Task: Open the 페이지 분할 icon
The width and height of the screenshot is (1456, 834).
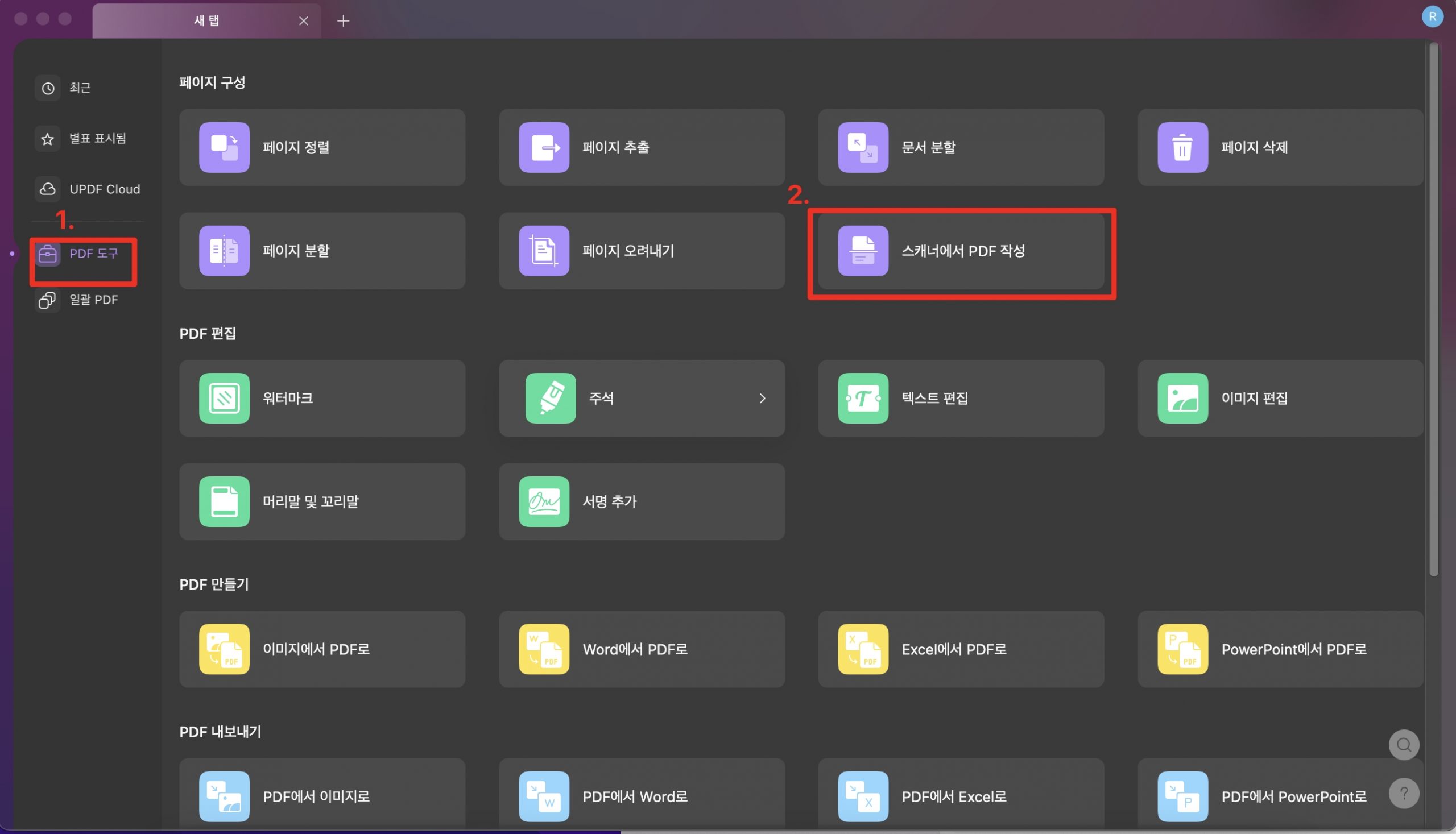Action: 224,251
